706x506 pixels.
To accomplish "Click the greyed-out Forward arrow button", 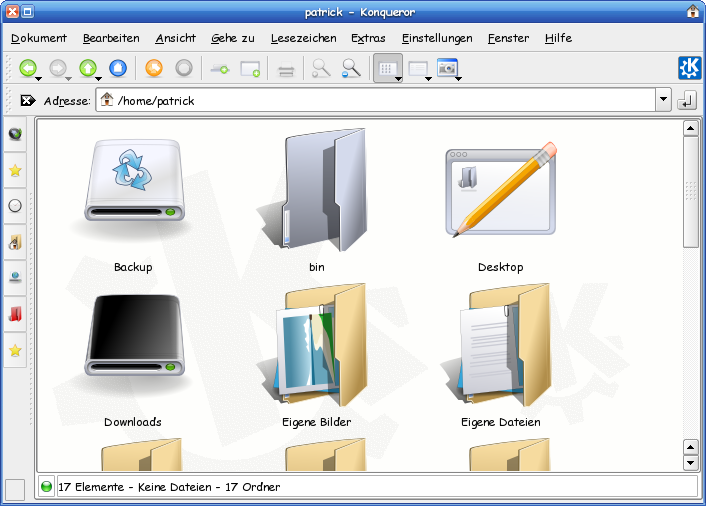I will (x=57, y=68).
